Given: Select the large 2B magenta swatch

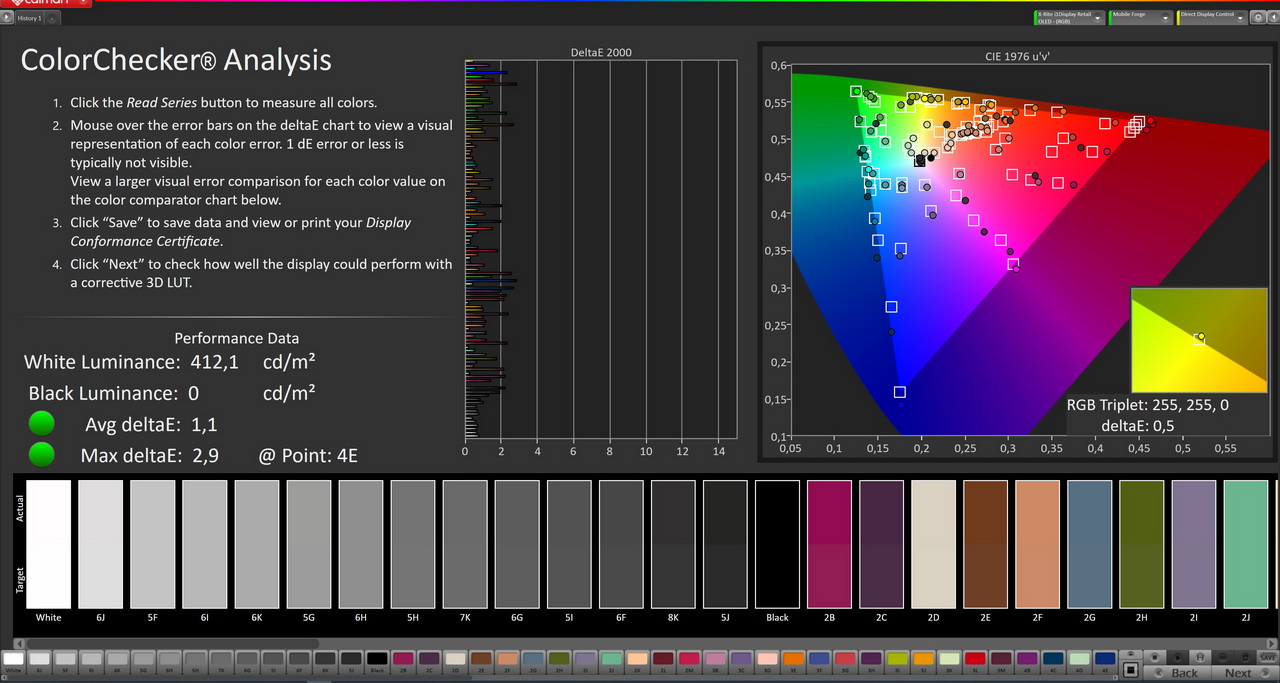Looking at the screenshot, I should pos(829,543).
